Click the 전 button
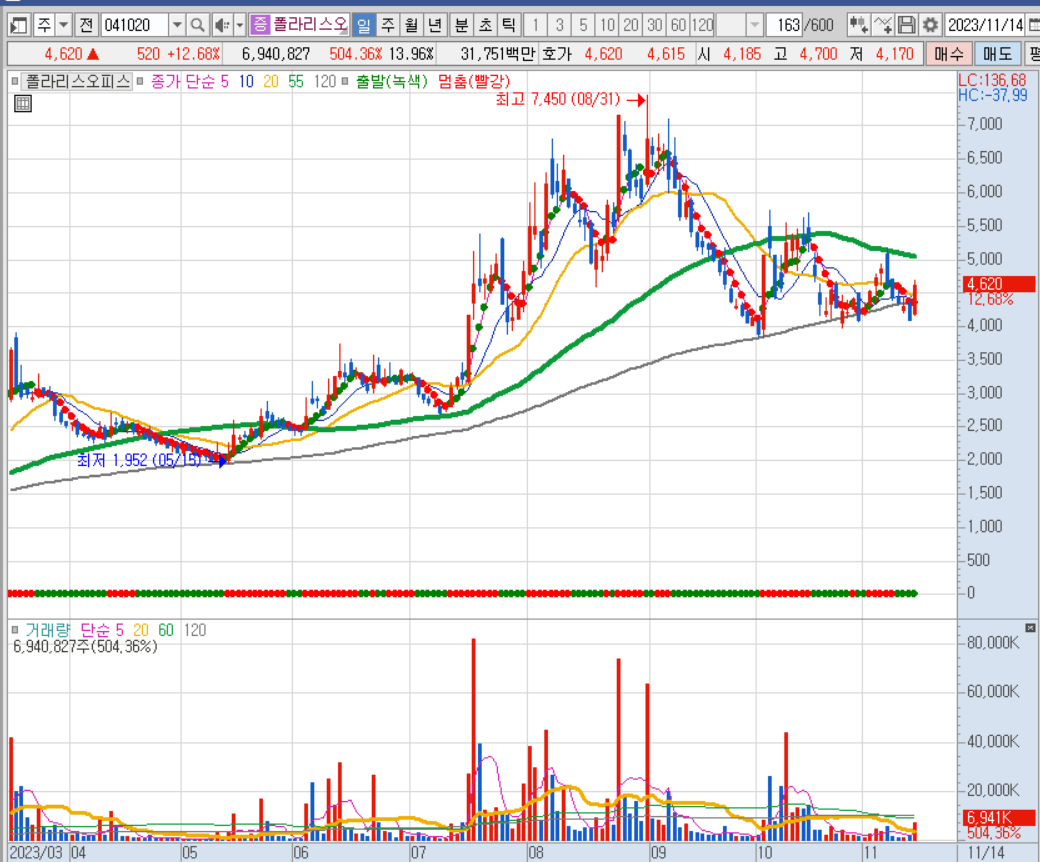This screenshot has width=1040, height=862. click(x=86, y=26)
